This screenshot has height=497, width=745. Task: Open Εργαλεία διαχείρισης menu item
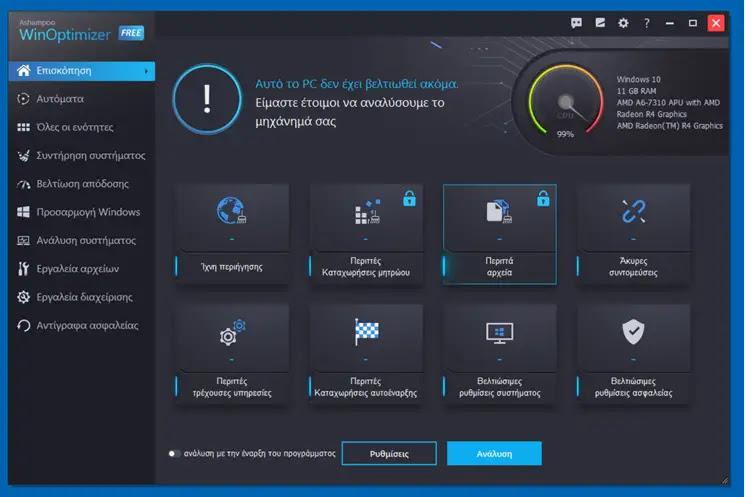tap(82, 297)
